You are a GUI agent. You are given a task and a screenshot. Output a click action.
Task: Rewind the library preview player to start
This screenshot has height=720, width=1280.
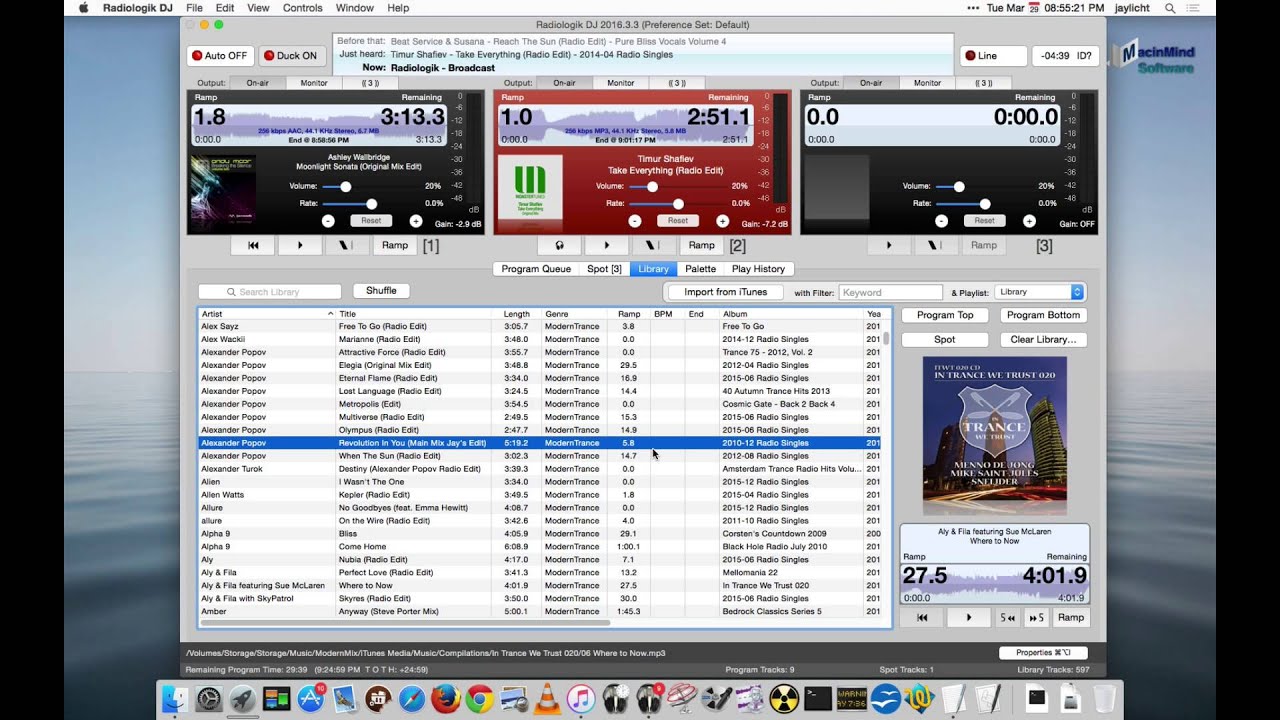click(x=922, y=618)
